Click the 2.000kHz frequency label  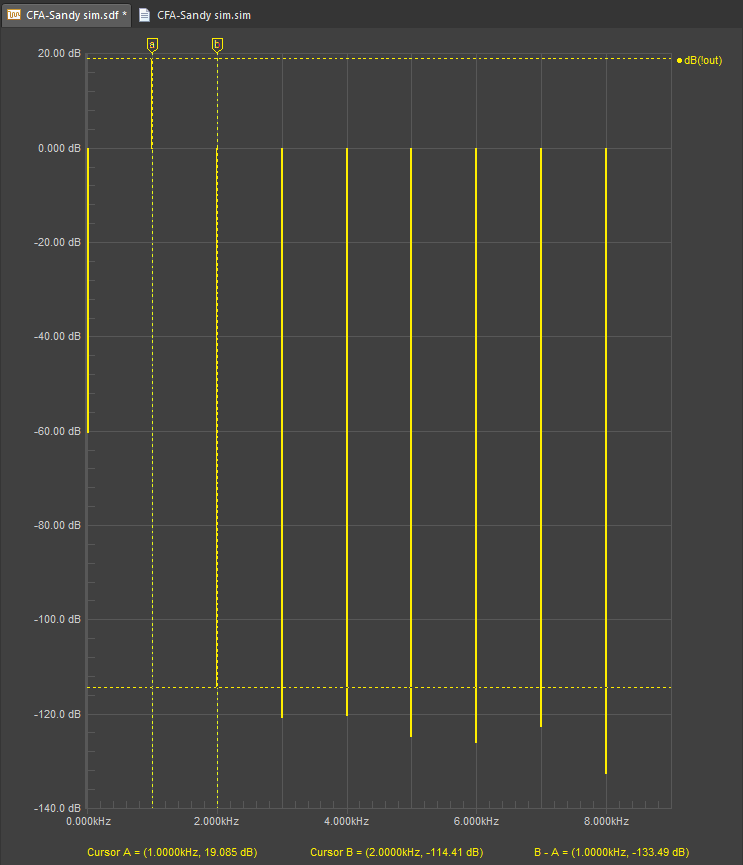pyautogui.click(x=216, y=821)
